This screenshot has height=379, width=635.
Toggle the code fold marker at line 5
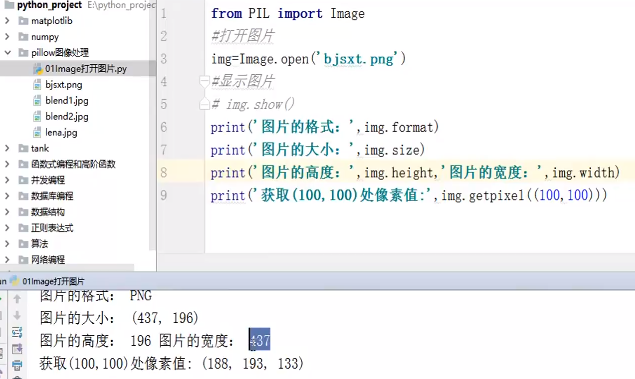click(204, 104)
